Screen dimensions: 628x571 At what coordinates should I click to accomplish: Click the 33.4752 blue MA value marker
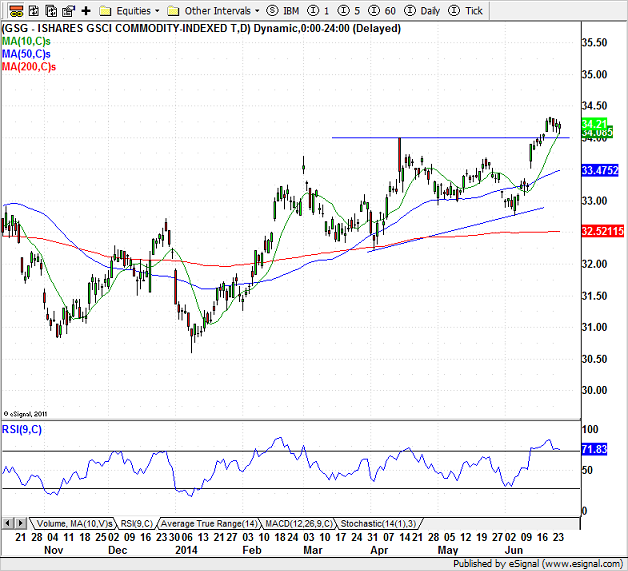[x=600, y=170]
